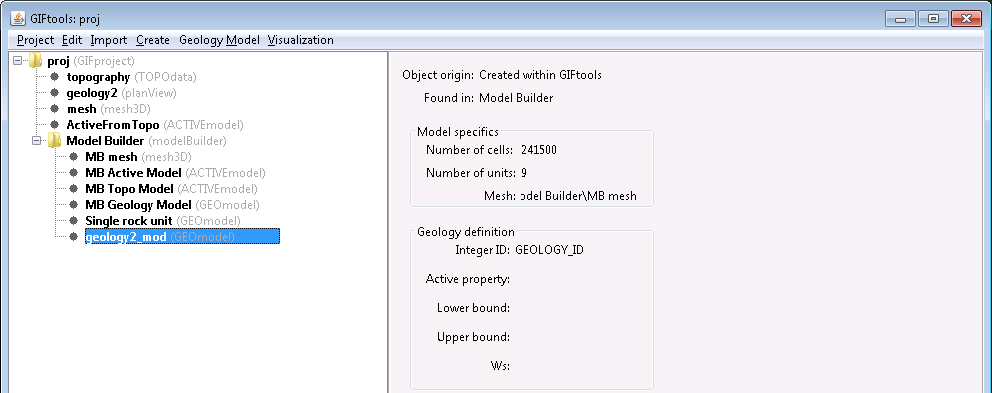This screenshot has width=992, height=393.
Task: Open the Edit menu
Action: pyautogui.click(x=72, y=40)
